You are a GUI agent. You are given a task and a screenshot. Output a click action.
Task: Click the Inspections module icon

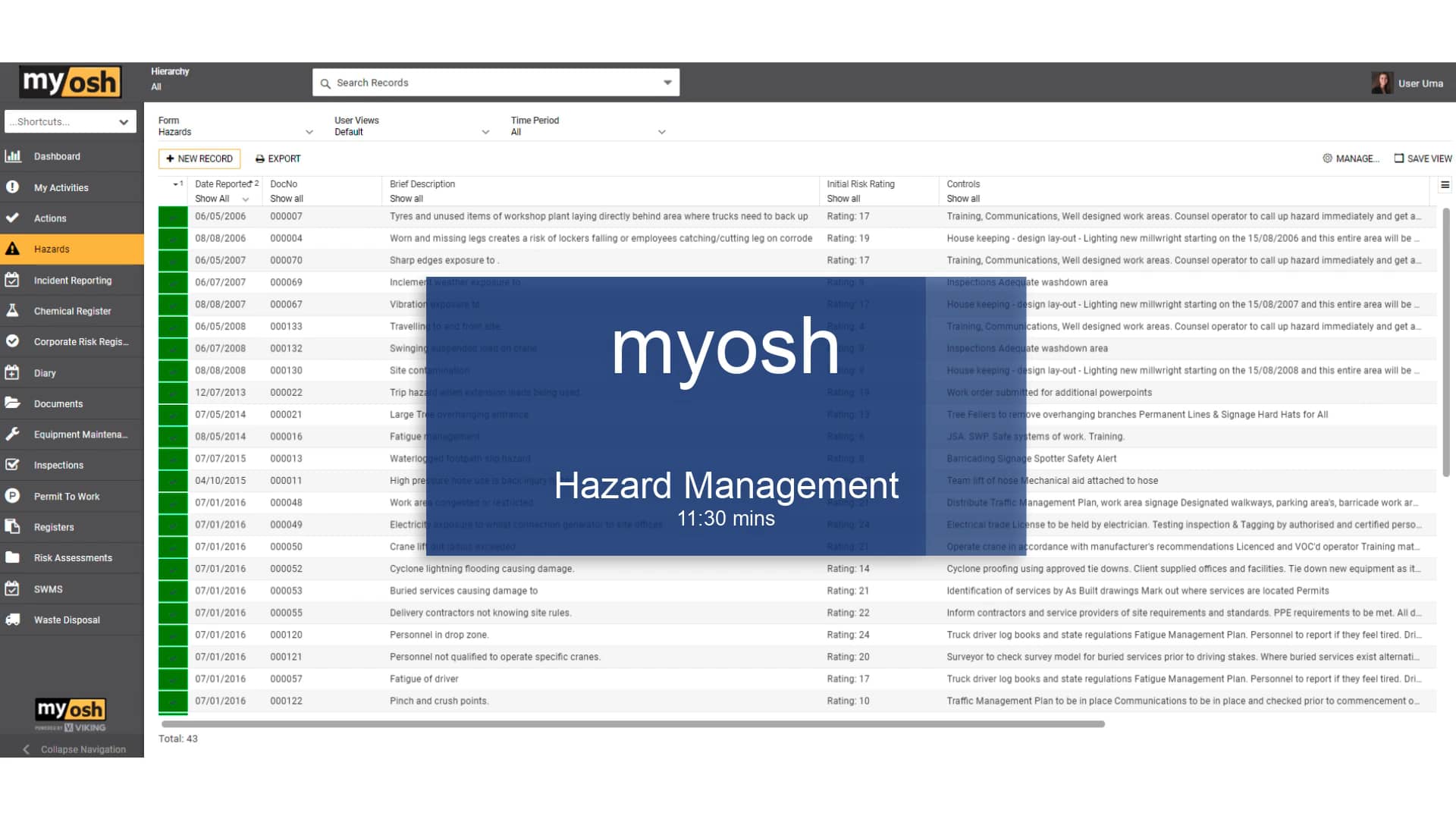click(x=12, y=465)
